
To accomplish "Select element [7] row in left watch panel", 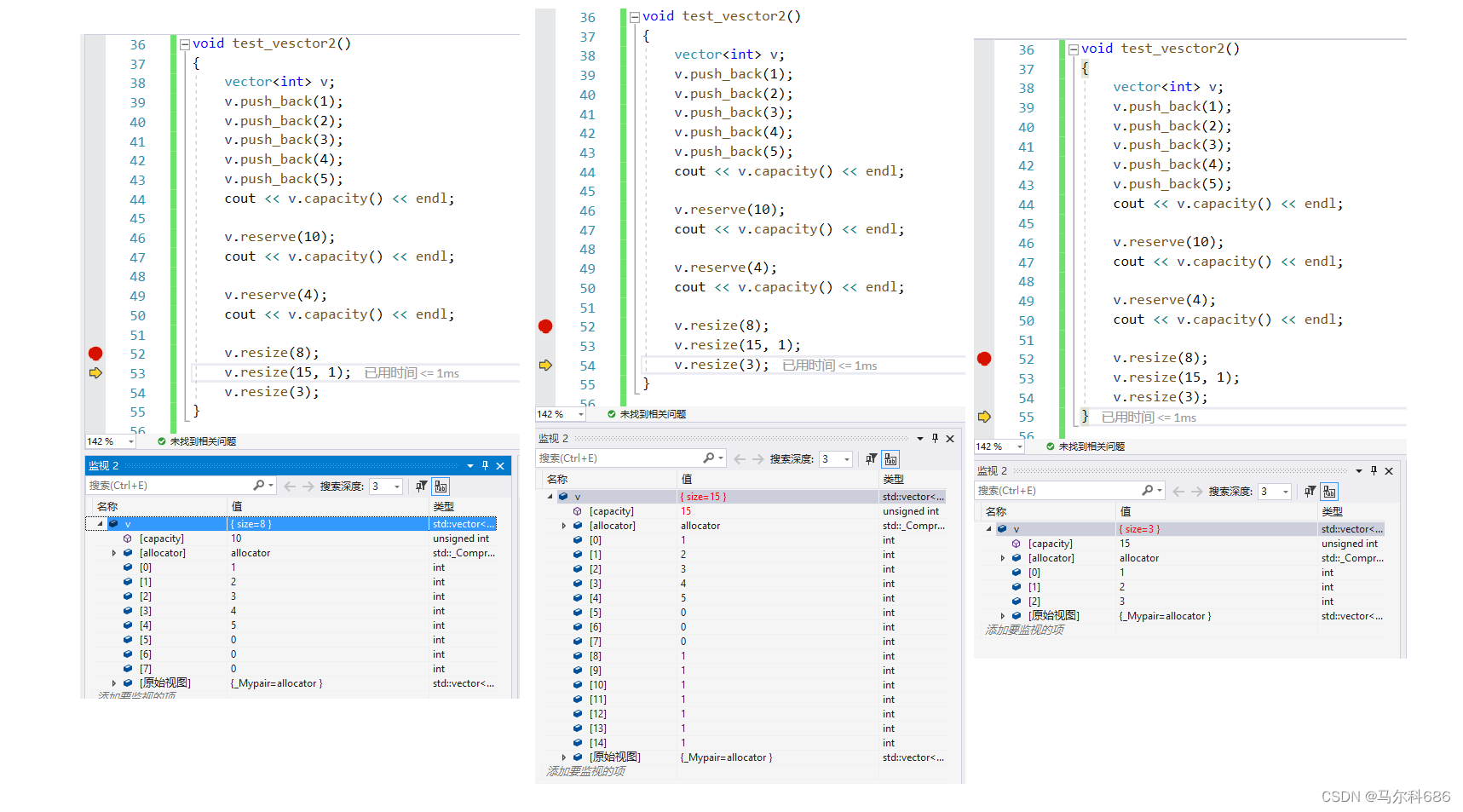I will point(291,669).
